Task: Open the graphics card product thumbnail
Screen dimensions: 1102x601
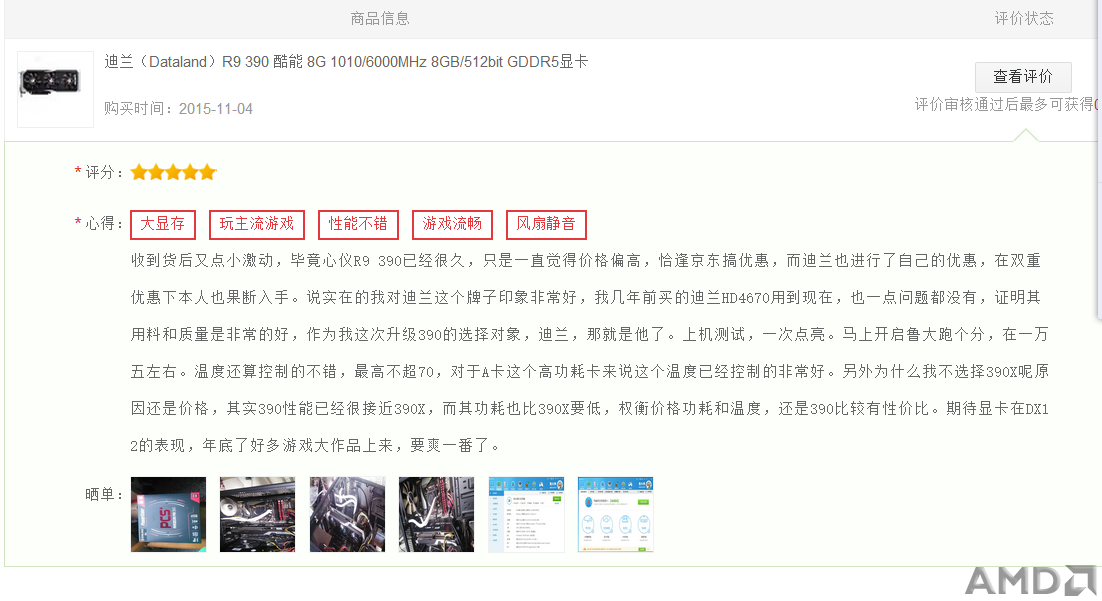Action: pos(56,89)
